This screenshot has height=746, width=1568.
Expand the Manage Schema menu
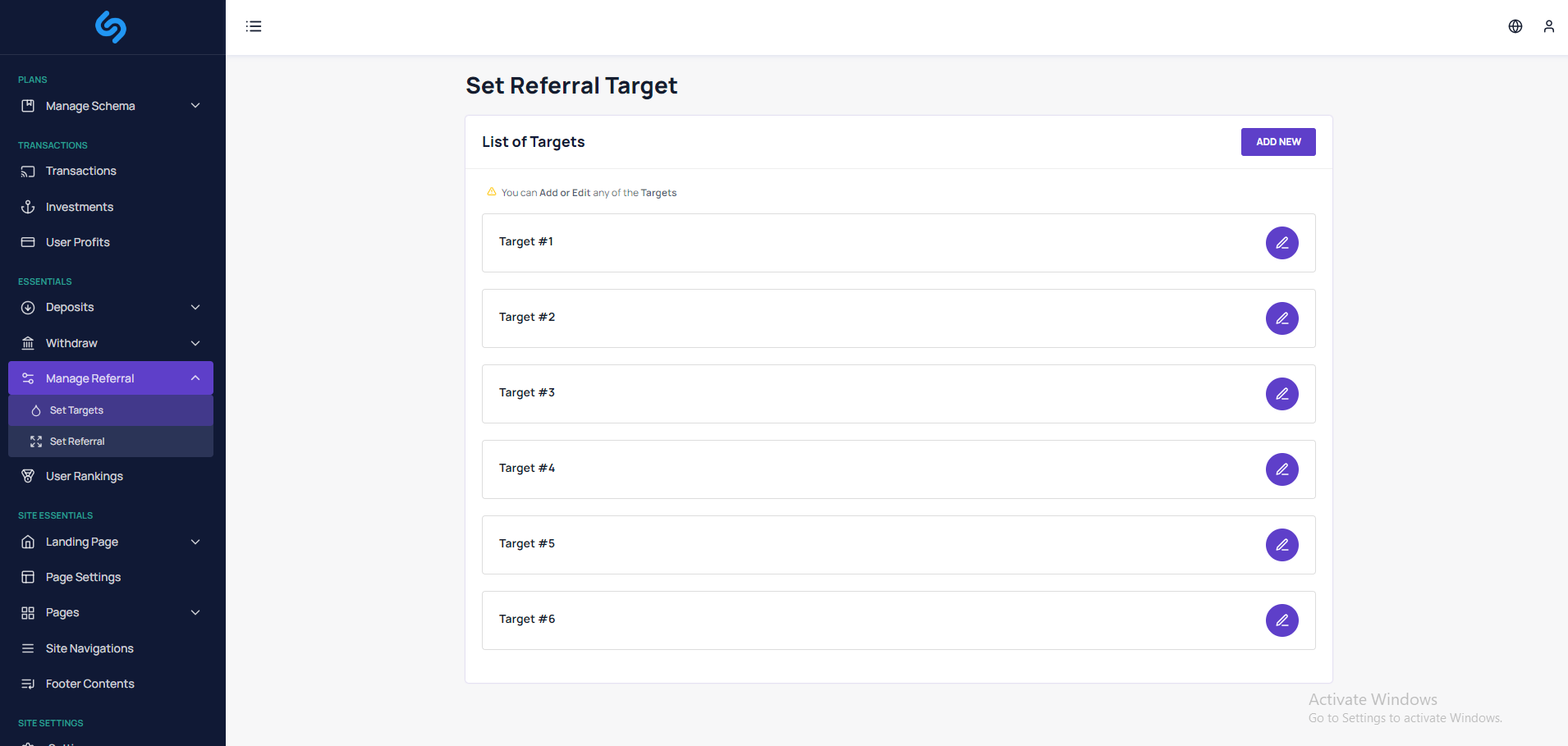(111, 106)
